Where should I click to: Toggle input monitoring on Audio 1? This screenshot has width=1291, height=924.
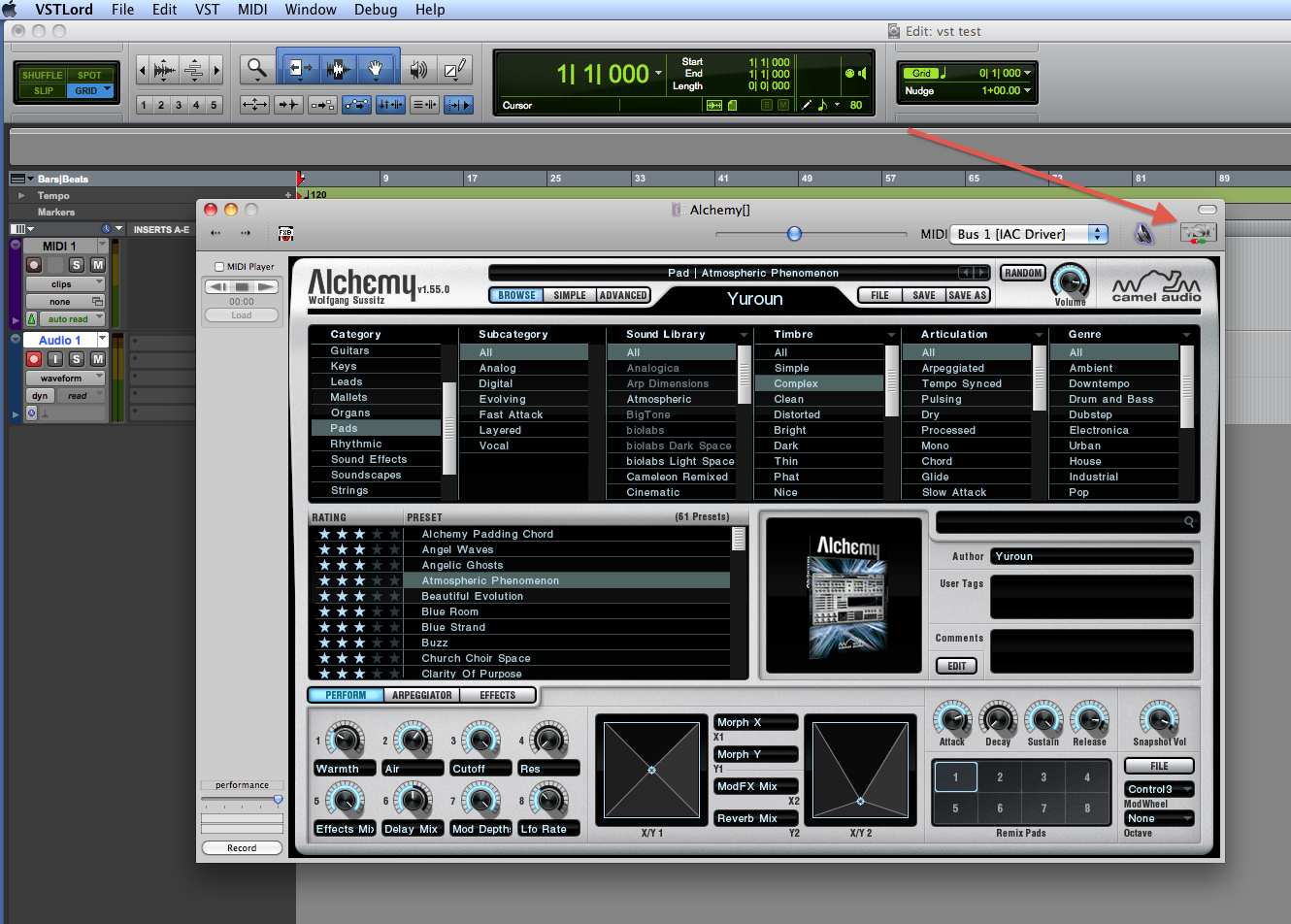55,359
